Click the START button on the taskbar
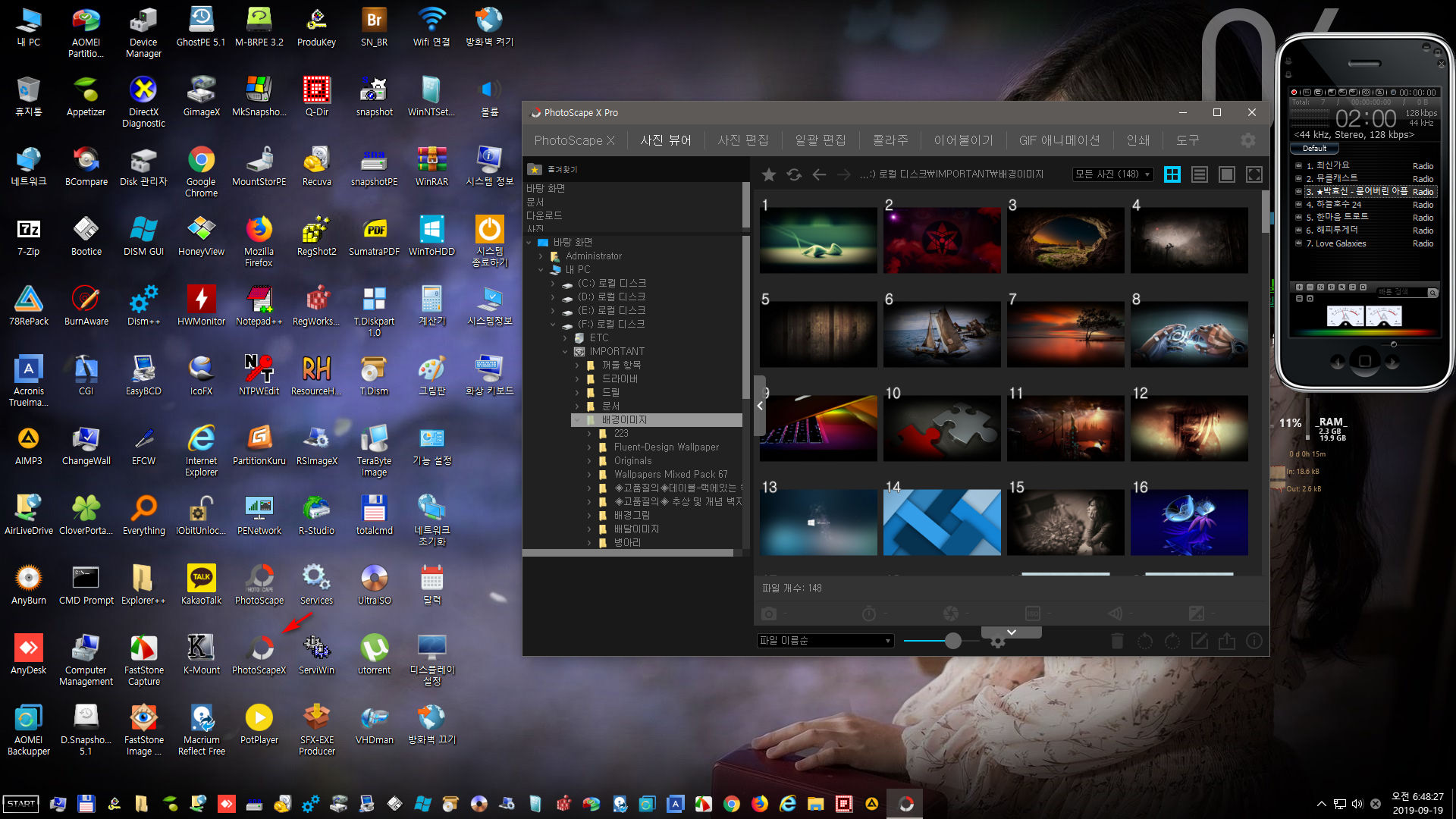 [21, 804]
